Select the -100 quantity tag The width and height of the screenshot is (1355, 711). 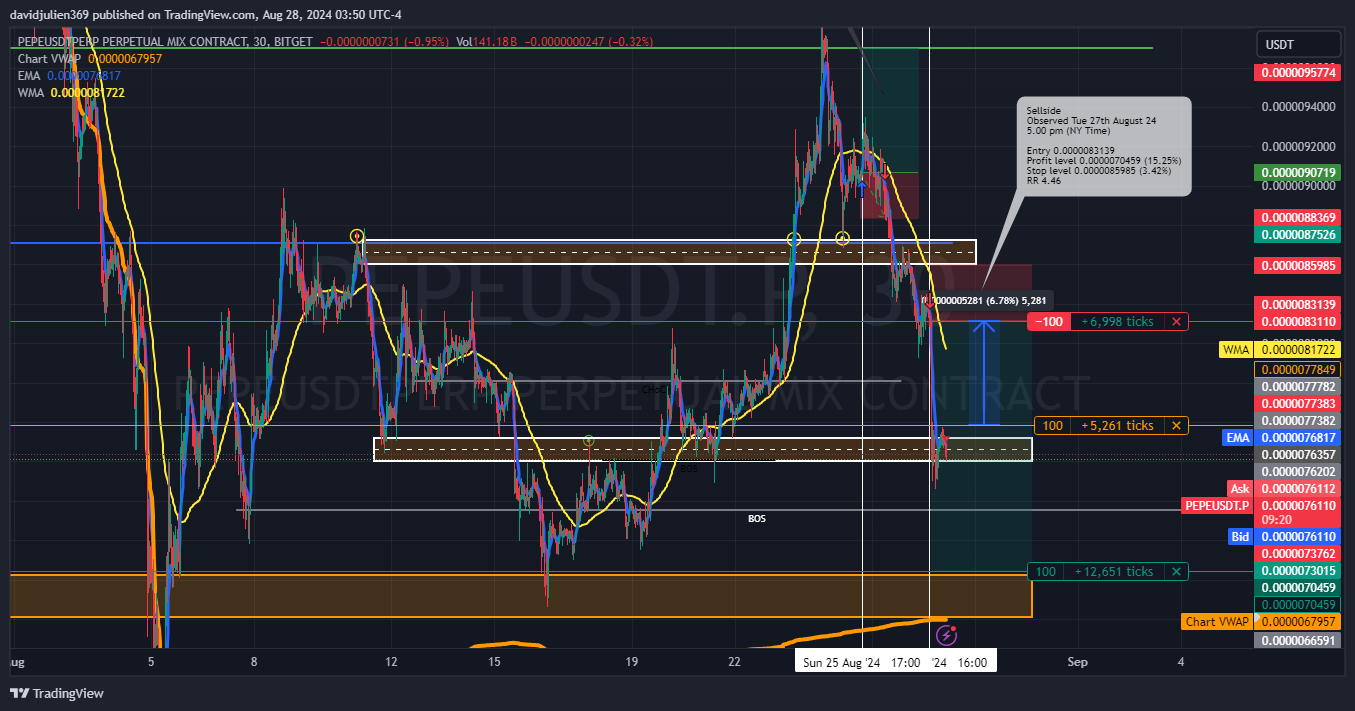[1049, 322]
